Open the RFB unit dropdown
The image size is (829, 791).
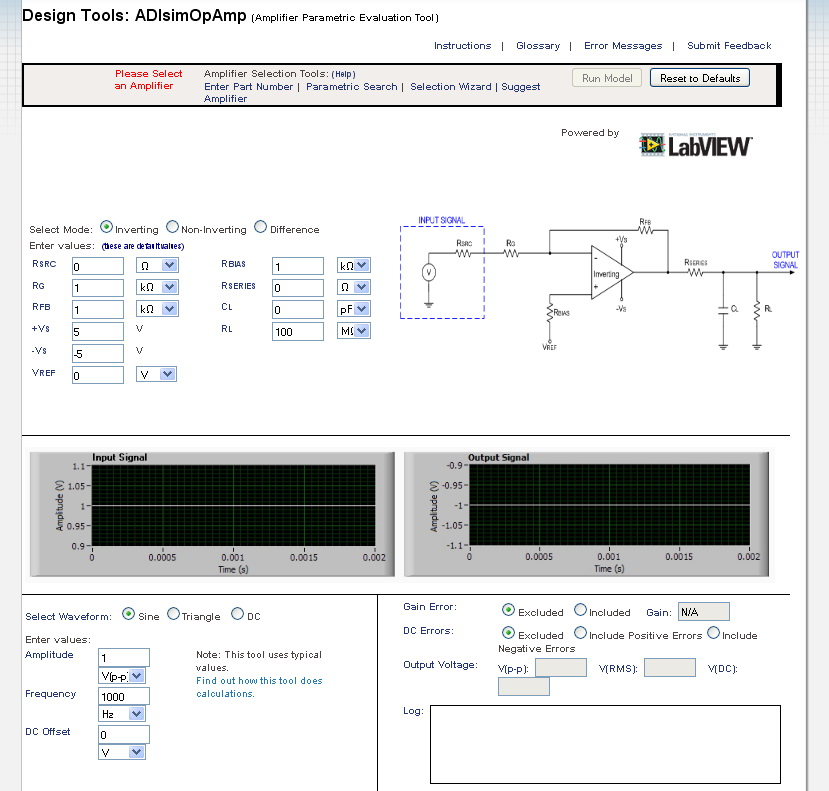(x=158, y=309)
